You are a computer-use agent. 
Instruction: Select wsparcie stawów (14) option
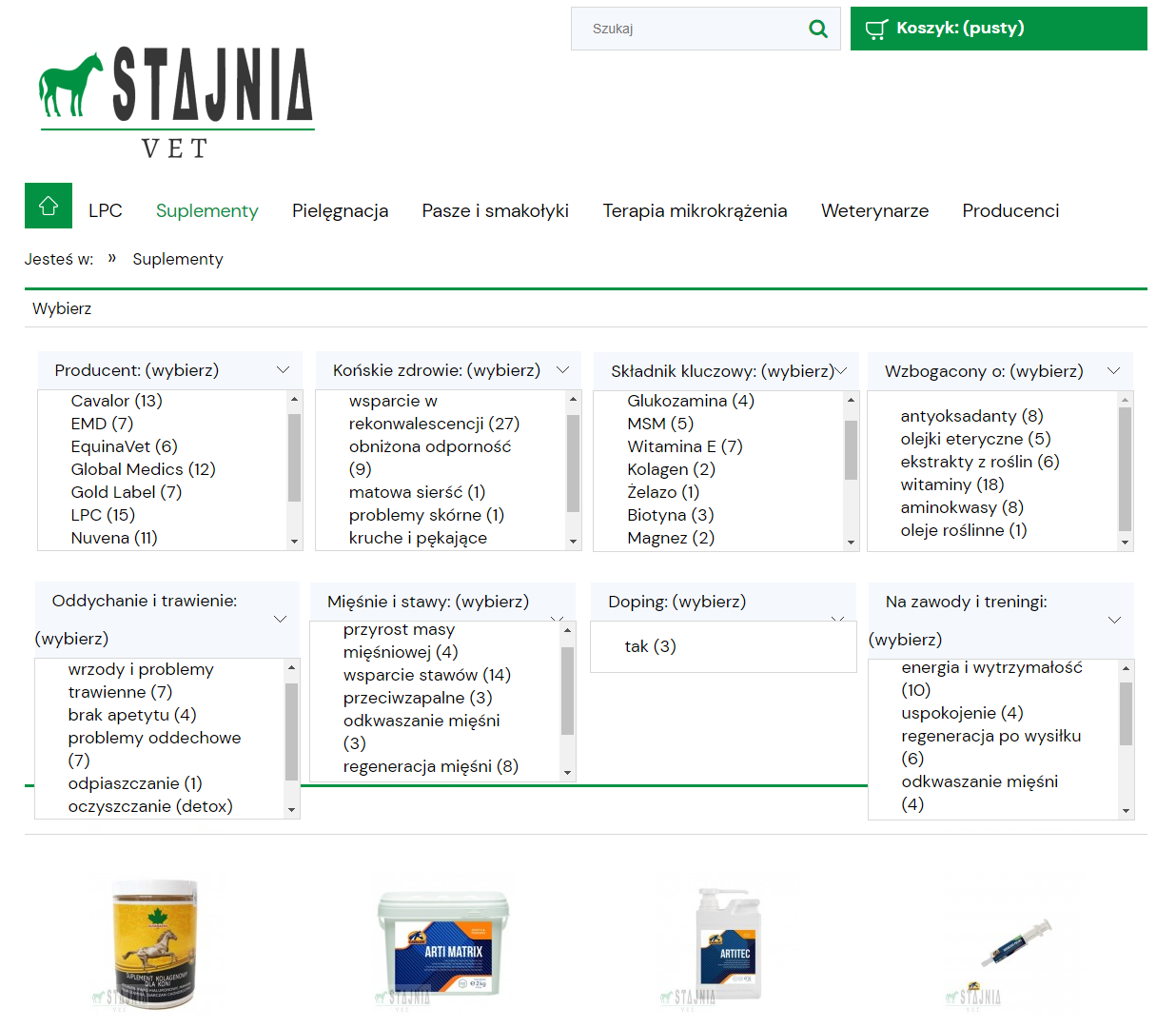(427, 675)
